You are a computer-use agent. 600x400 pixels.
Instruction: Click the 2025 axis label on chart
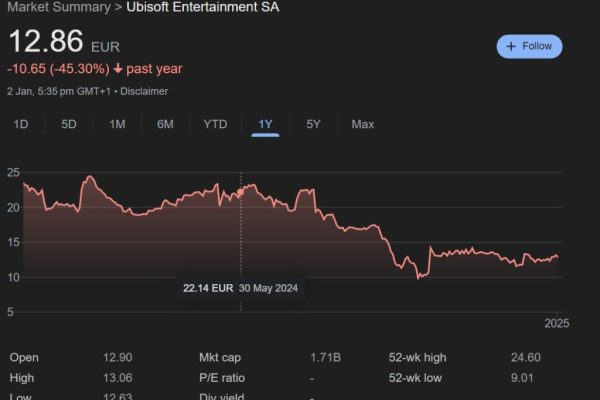coord(557,323)
